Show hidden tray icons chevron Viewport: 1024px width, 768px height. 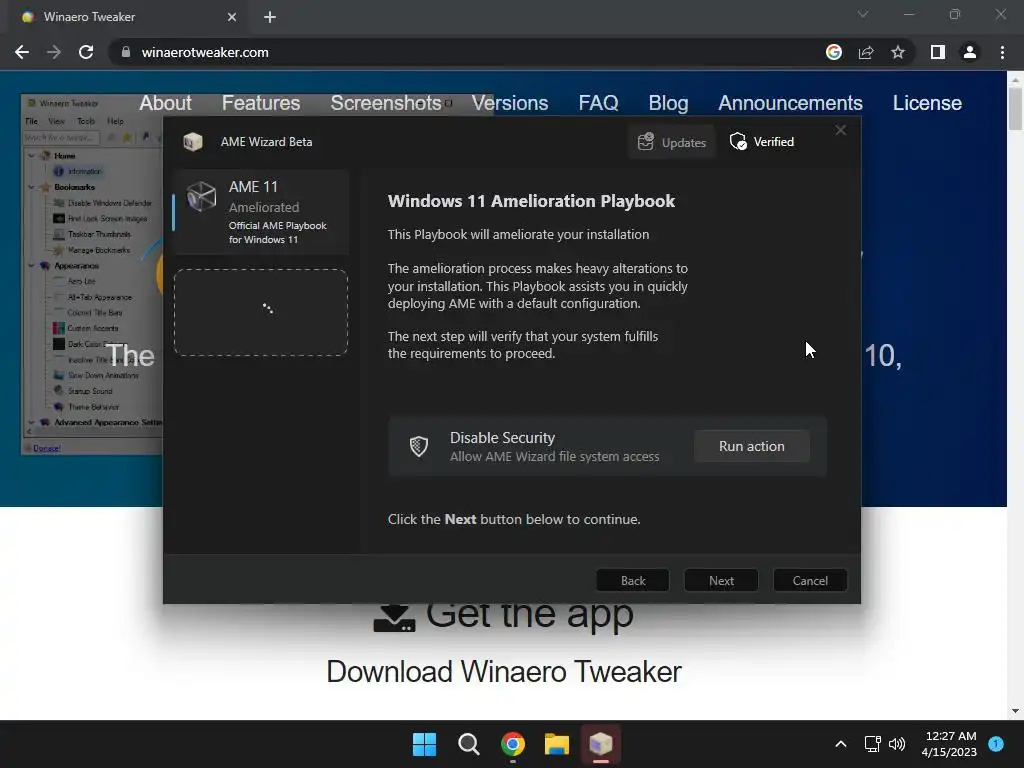pos(840,744)
